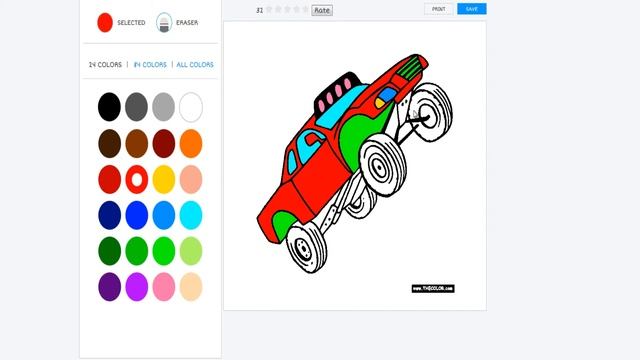Viewport: 640px width, 360px height.
Task: Select the pale peach color swatch
Action: [x=191, y=287]
